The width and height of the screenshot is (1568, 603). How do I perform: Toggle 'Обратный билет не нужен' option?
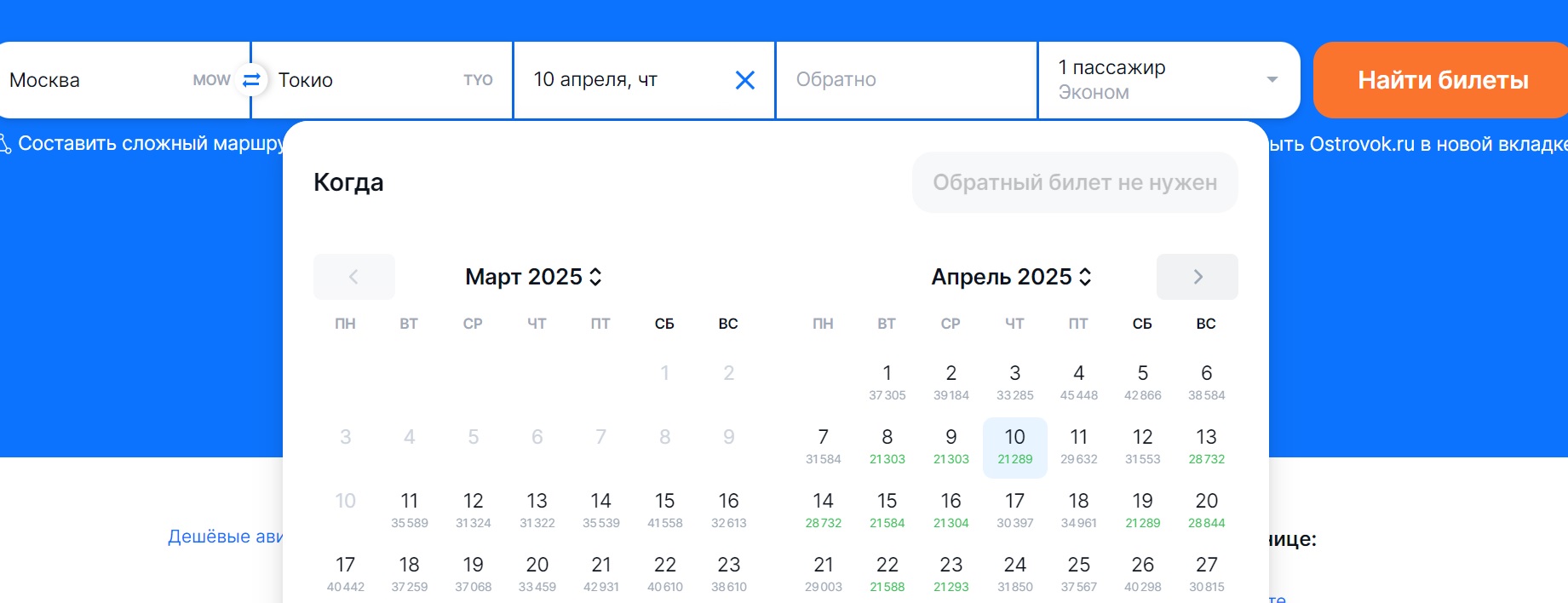point(1075,182)
